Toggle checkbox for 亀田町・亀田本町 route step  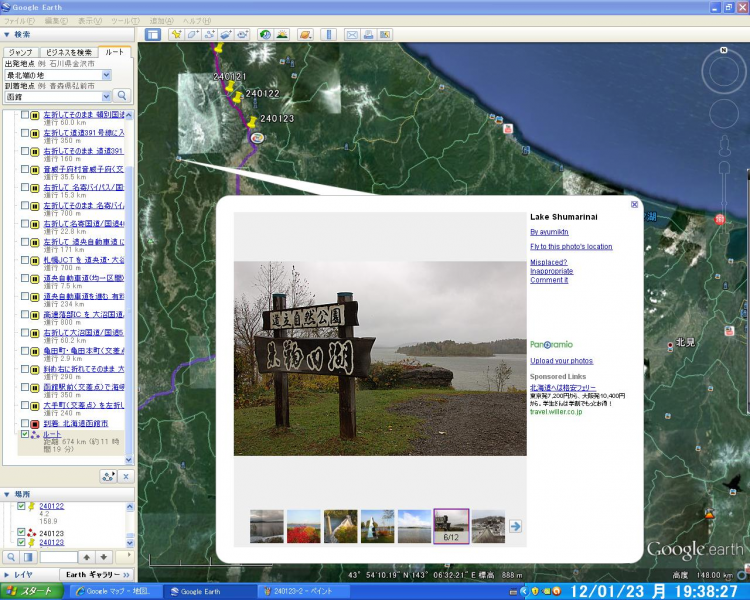(x=25, y=351)
